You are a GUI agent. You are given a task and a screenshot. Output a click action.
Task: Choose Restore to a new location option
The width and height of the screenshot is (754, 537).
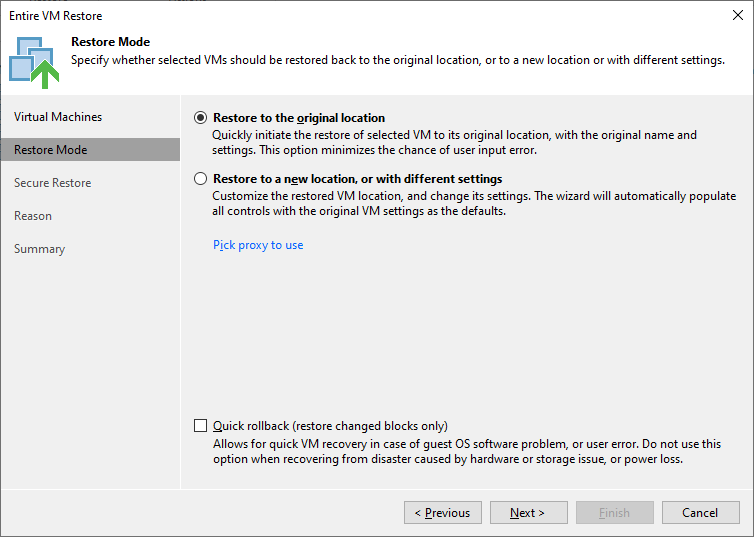pos(201,179)
